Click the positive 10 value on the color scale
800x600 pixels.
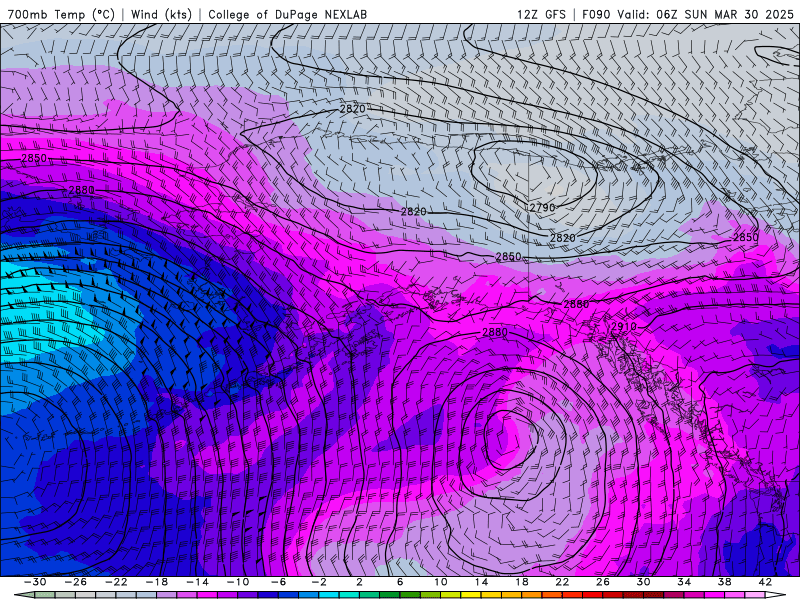point(441,582)
